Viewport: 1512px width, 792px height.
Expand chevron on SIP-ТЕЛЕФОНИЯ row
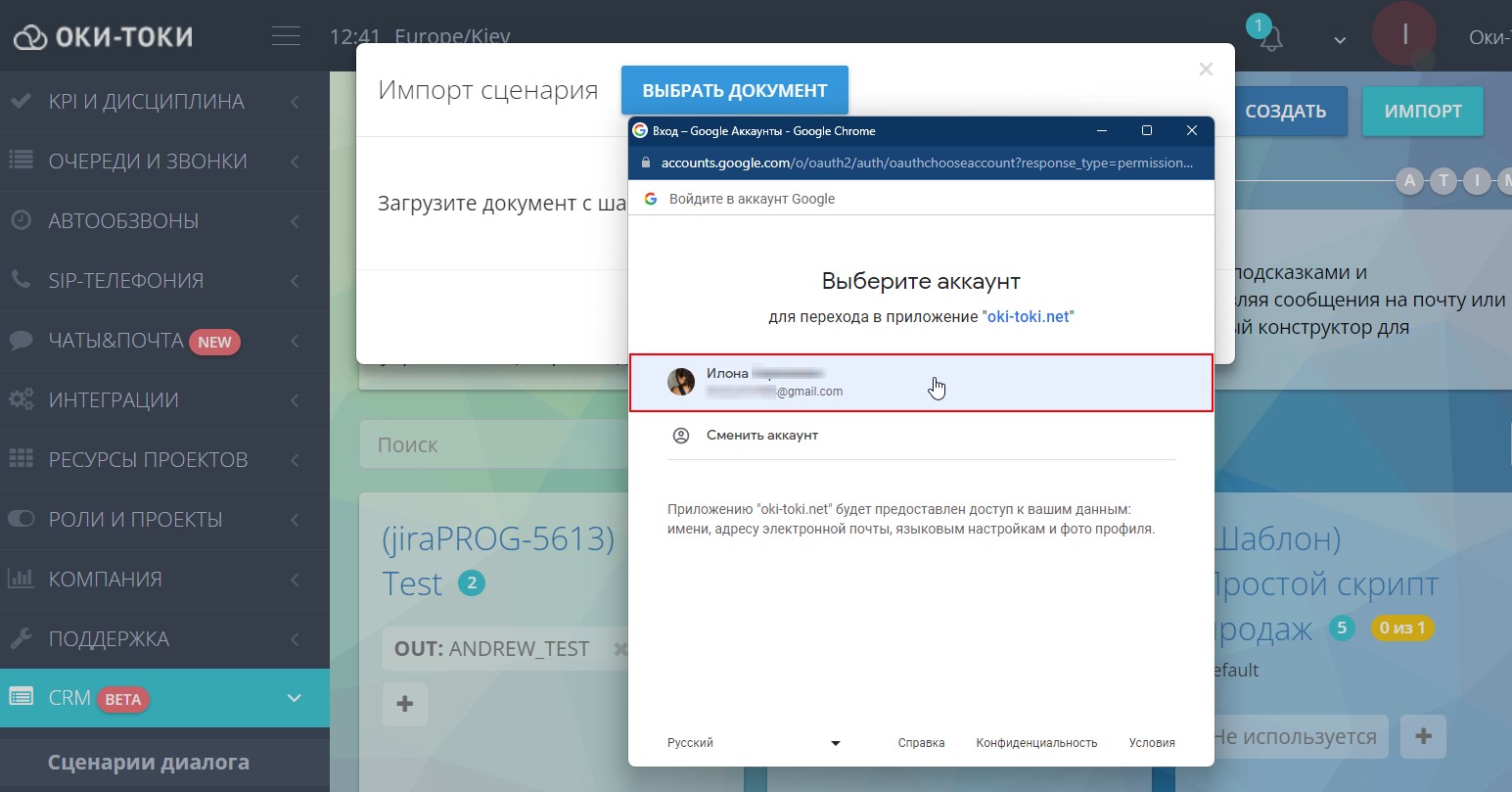[295, 281]
